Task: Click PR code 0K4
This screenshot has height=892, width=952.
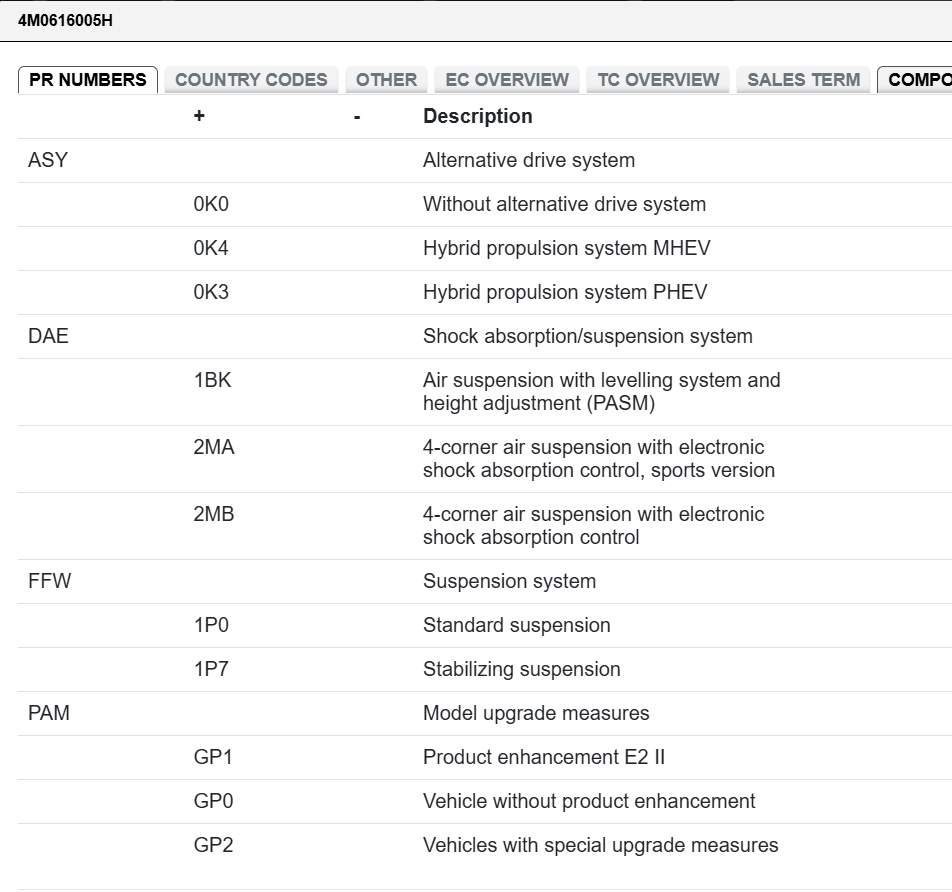Action: pos(211,248)
